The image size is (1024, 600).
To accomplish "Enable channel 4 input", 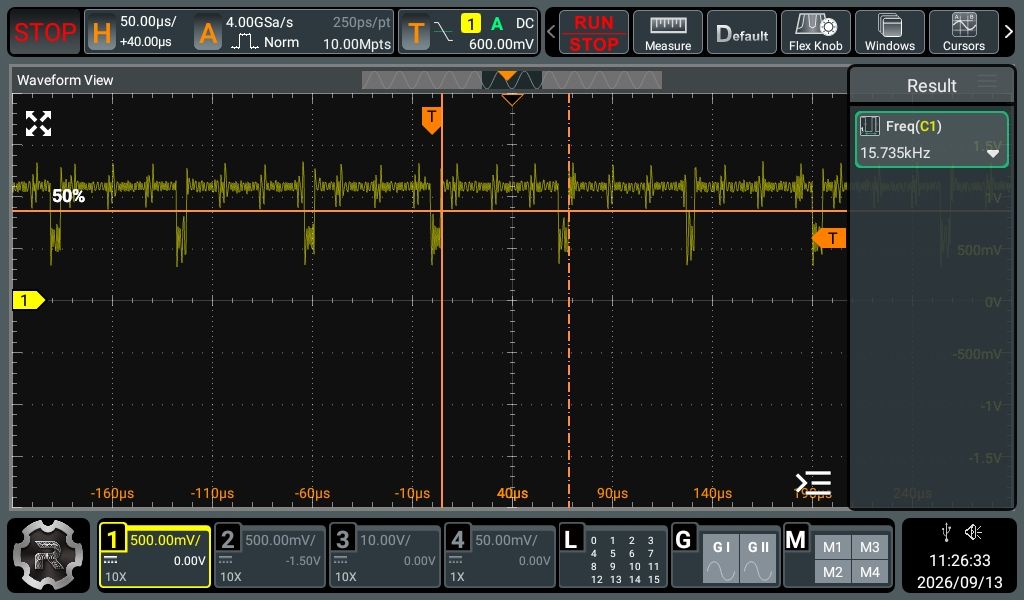I will coord(500,556).
